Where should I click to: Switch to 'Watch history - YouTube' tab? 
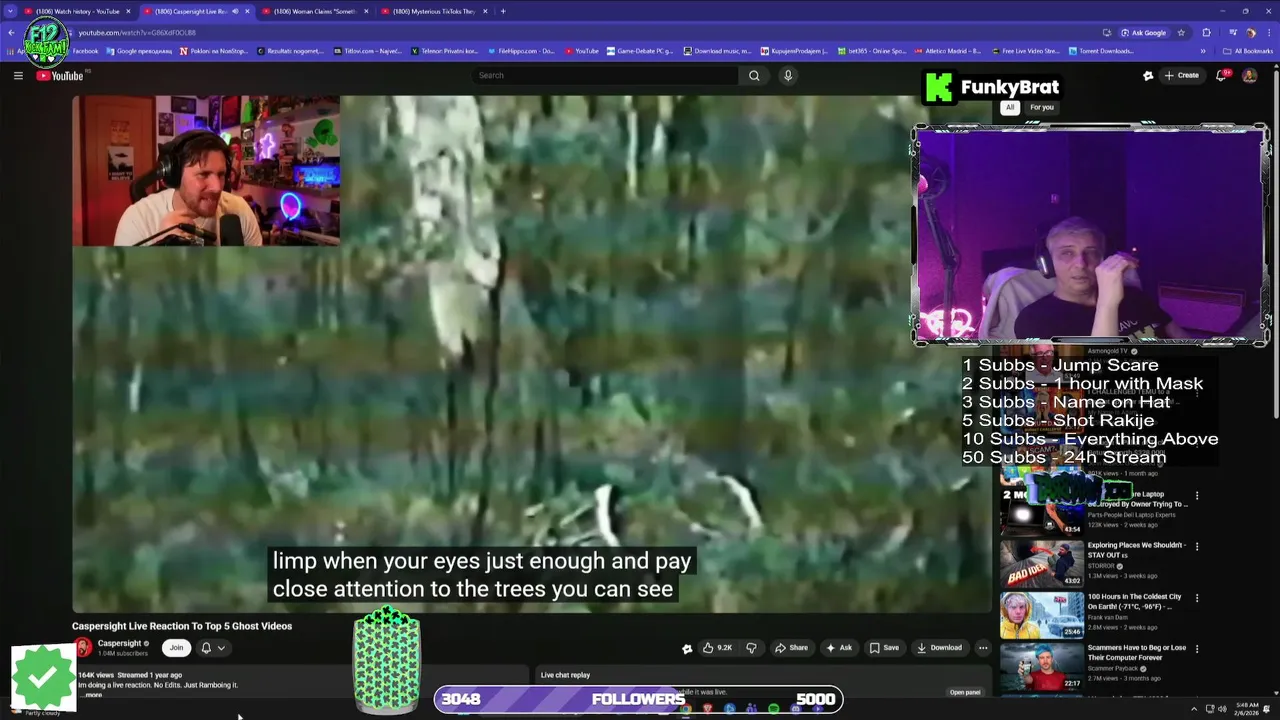pyautogui.click(x=76, y=11)
